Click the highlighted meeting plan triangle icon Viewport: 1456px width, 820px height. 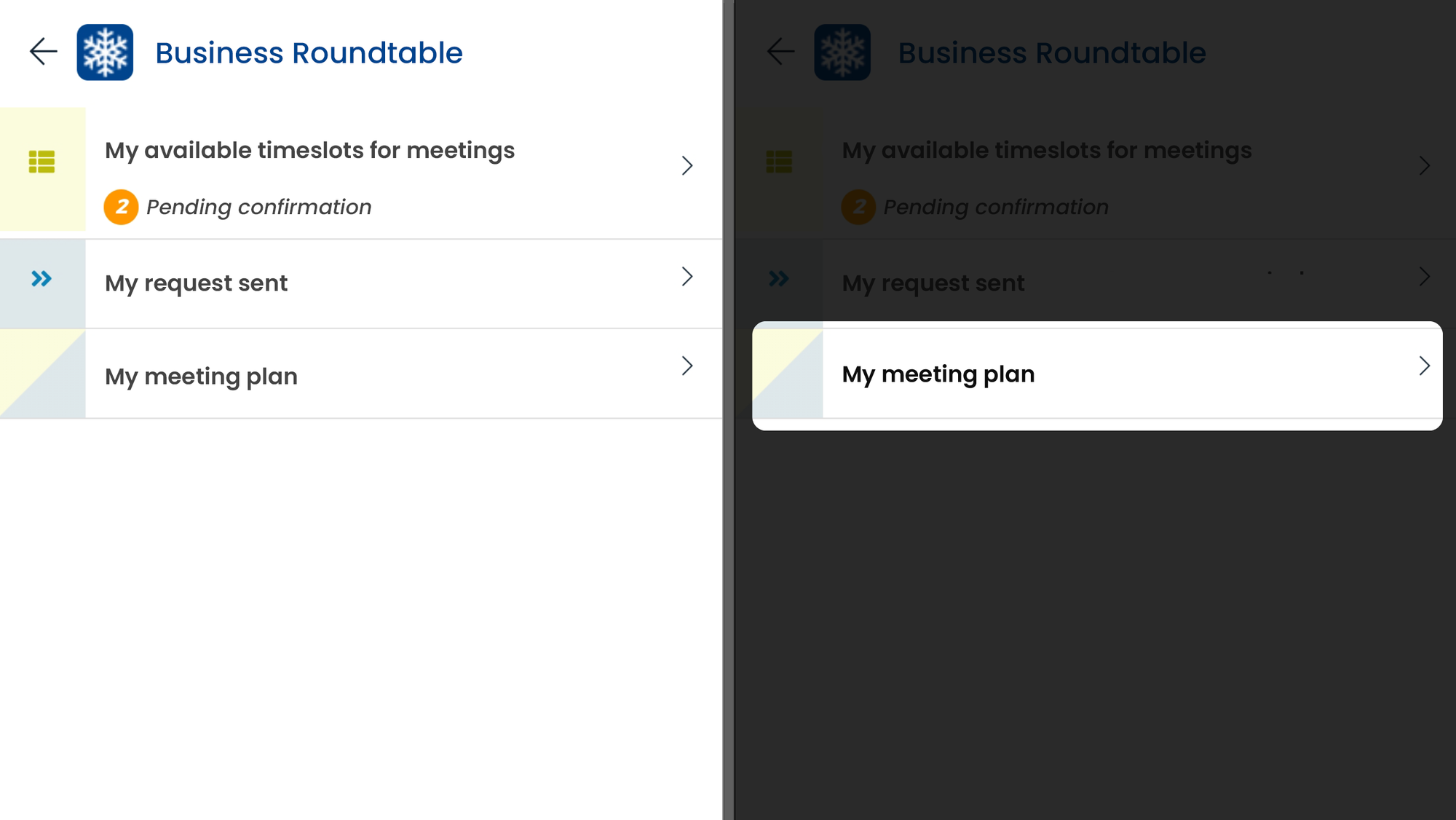[x=788, y=374]
